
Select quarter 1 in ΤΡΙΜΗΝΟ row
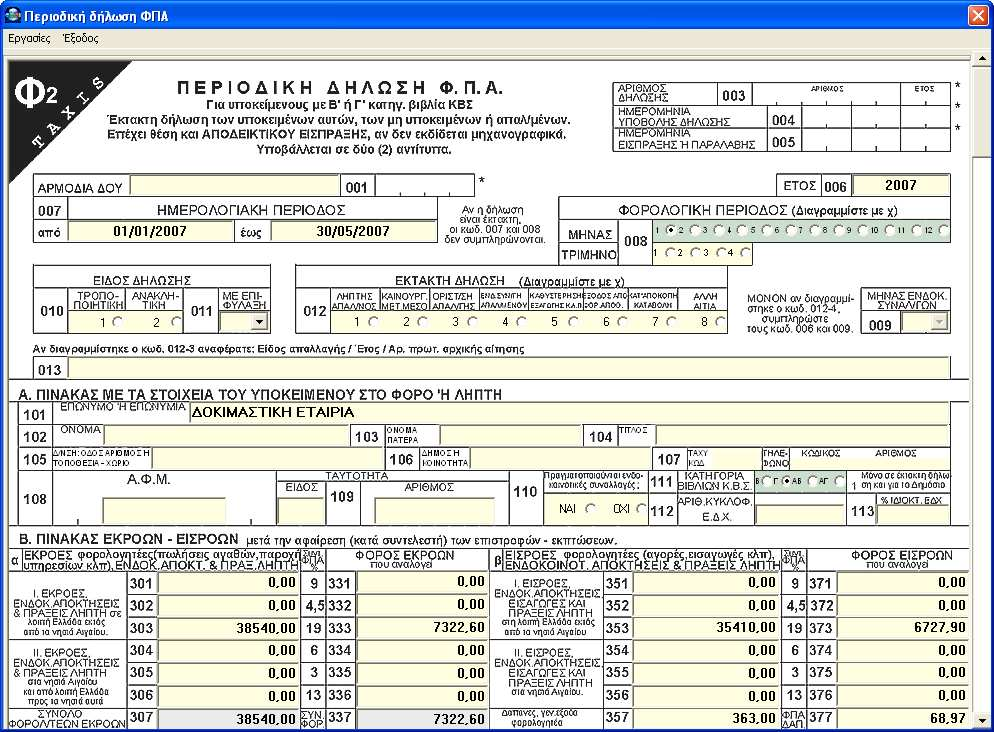(669, 253)
